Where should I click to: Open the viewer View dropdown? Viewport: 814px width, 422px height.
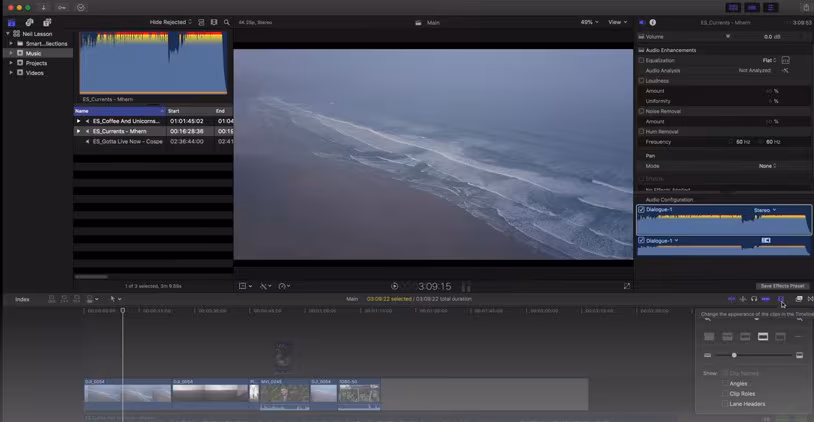pos(617,22)
